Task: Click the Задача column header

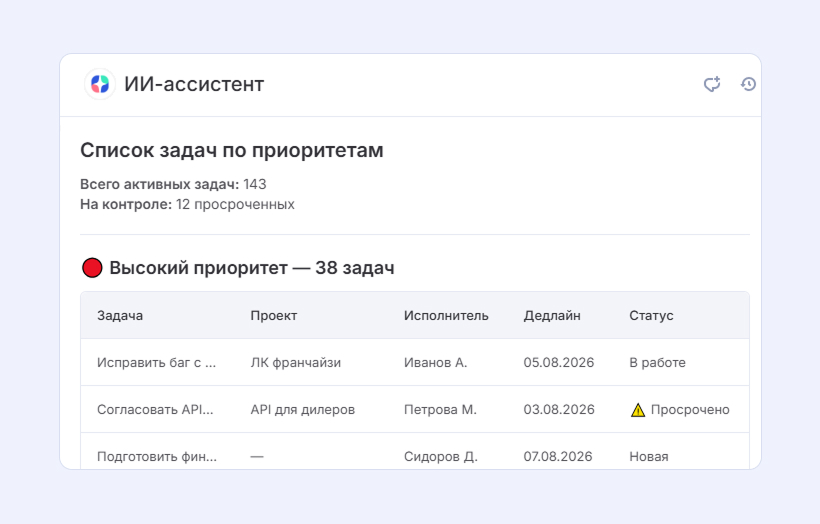Action: [x=120, y=316]
